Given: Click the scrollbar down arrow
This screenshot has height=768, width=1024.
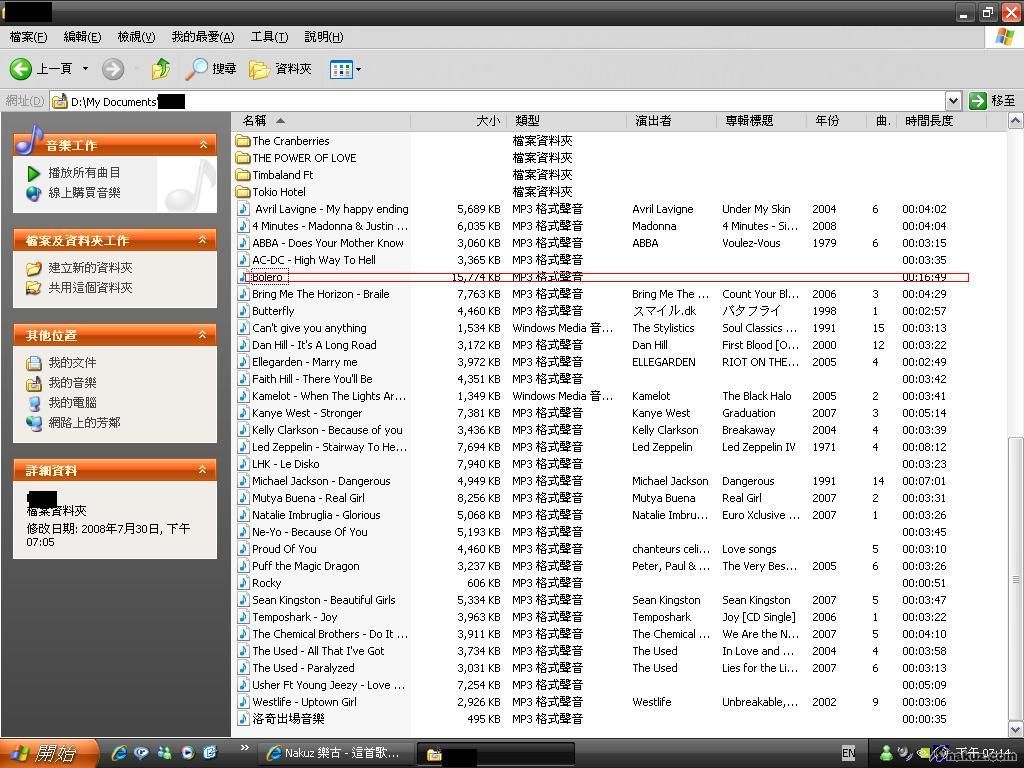Looking at the screenshot, I should click(x=1016, y=728).
